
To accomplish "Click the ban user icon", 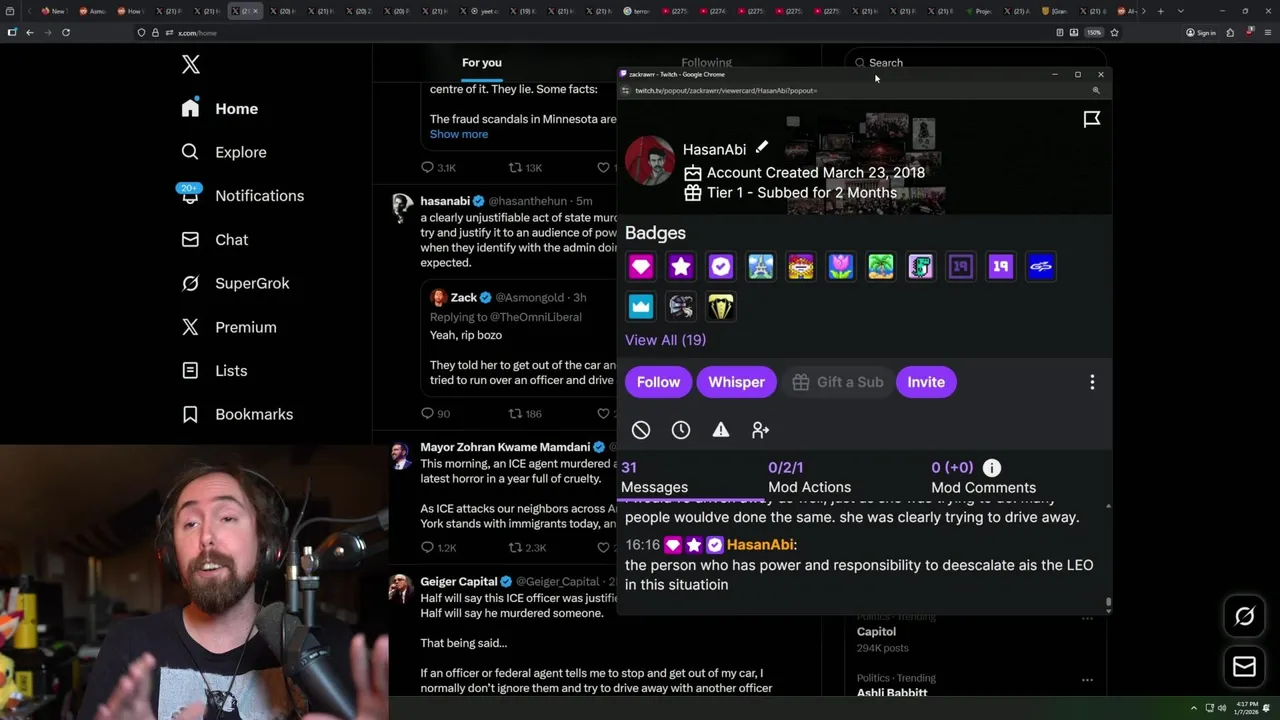I will [x=641, y=430].
